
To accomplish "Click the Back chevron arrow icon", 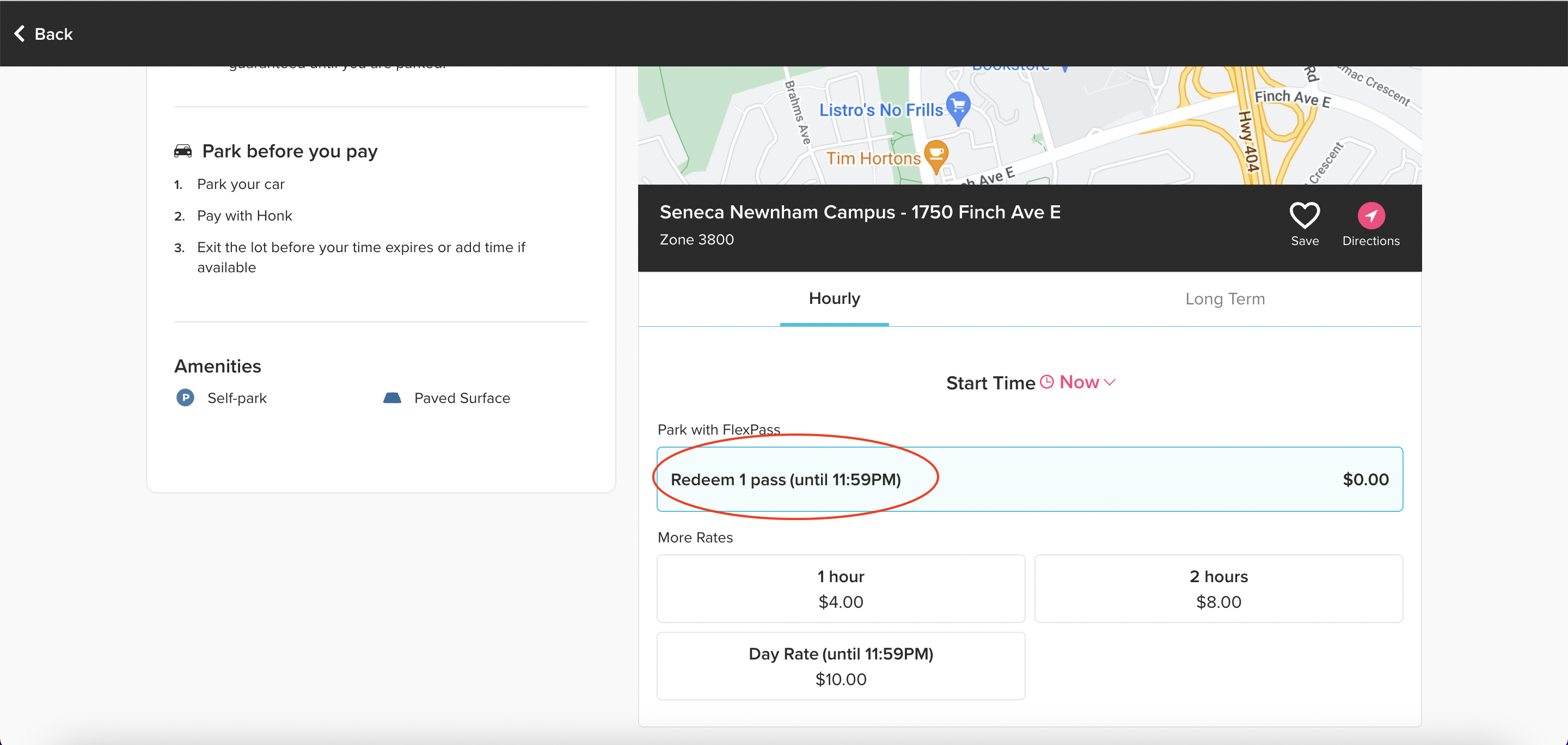I will coord(20,33).
